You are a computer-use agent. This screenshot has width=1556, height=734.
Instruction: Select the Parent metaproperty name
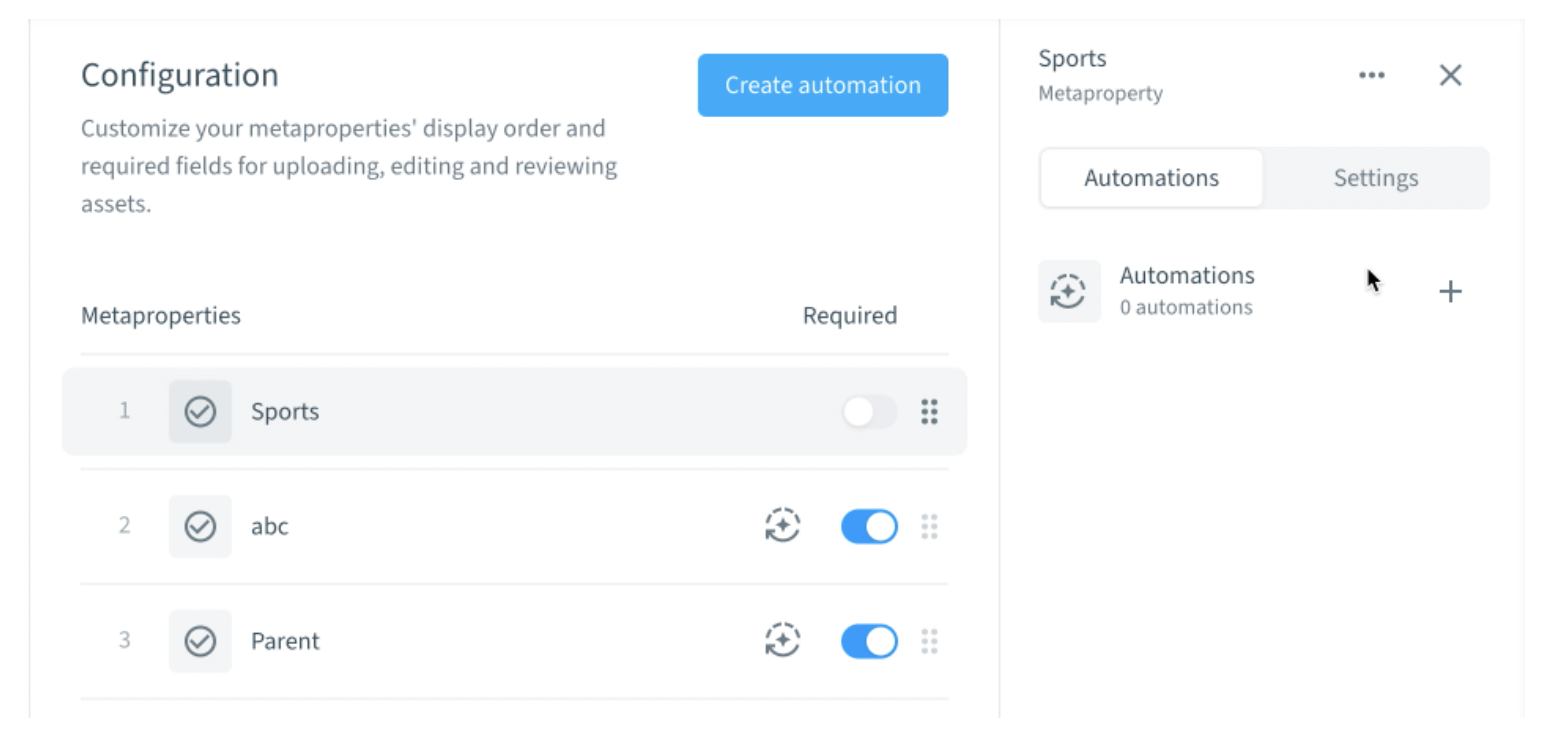coord(285,641)
